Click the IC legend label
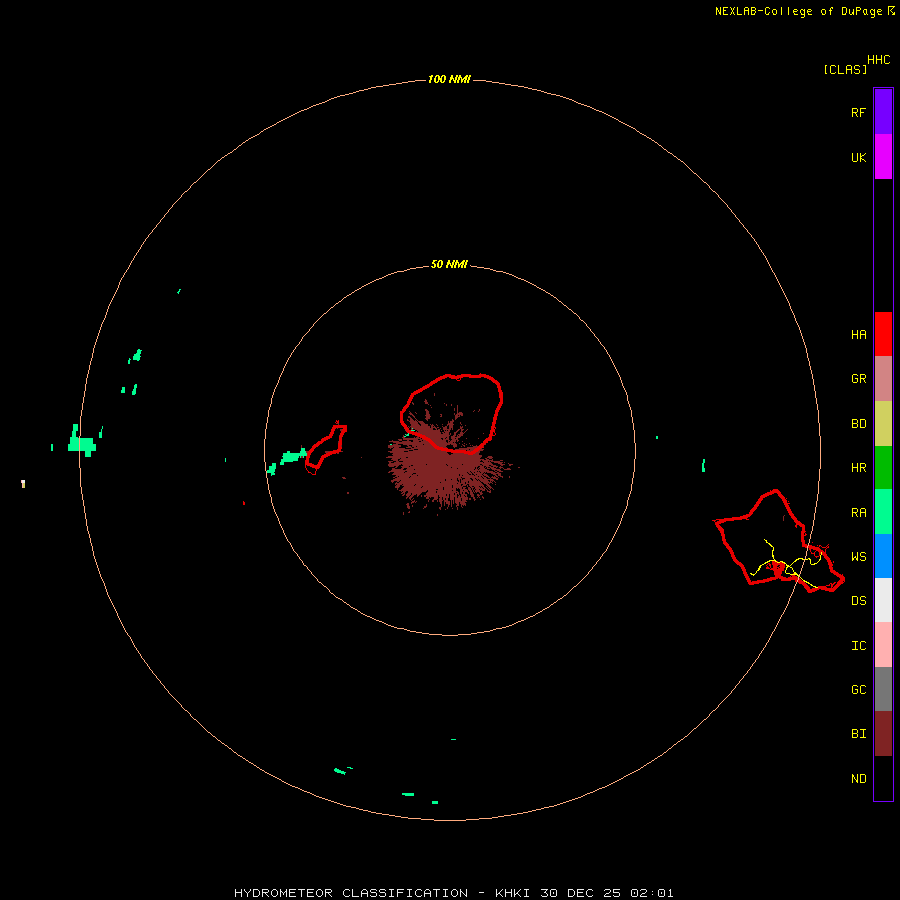Viewport: 900px width, 900px height. (x=858, y=646)
